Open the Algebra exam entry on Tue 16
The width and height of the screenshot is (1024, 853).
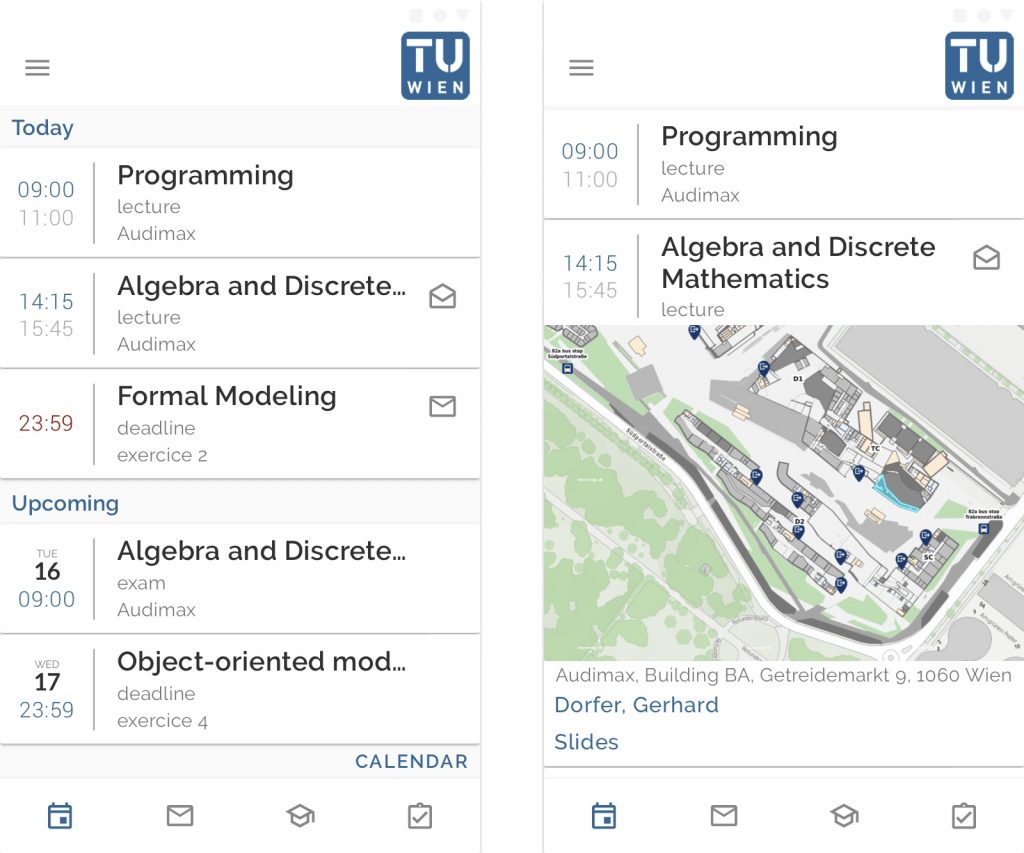point(240,579)
